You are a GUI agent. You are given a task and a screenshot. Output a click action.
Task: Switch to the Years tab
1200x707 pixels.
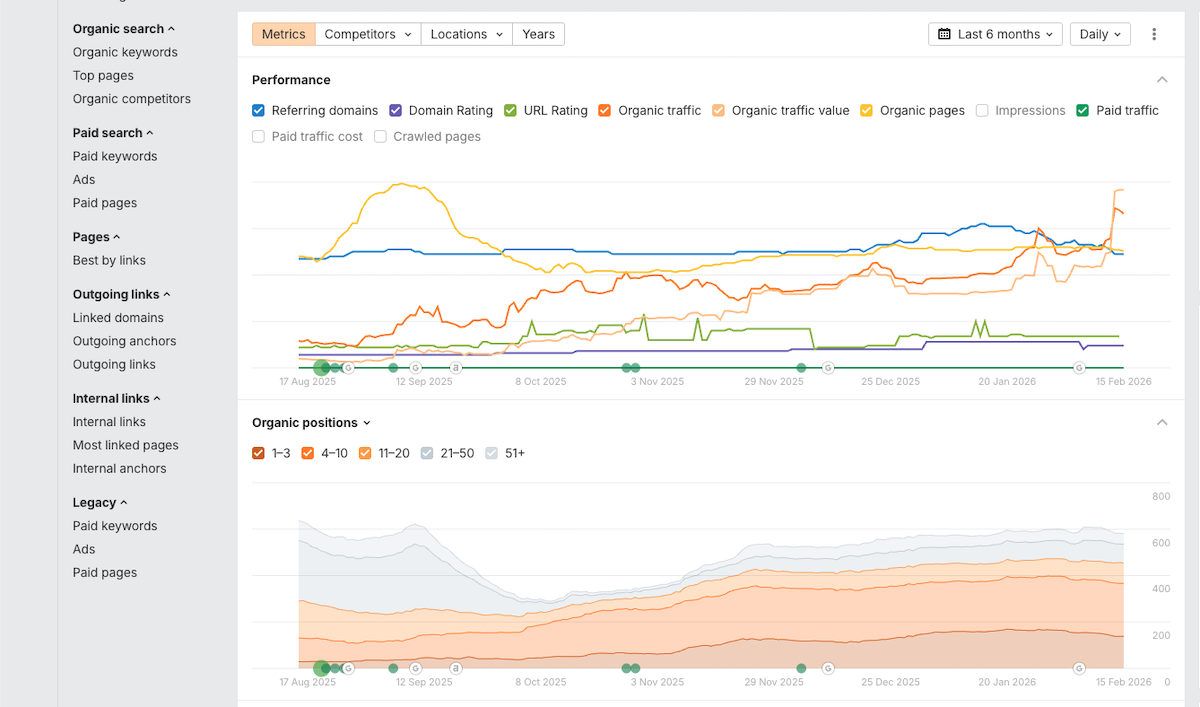click(538, 34)
